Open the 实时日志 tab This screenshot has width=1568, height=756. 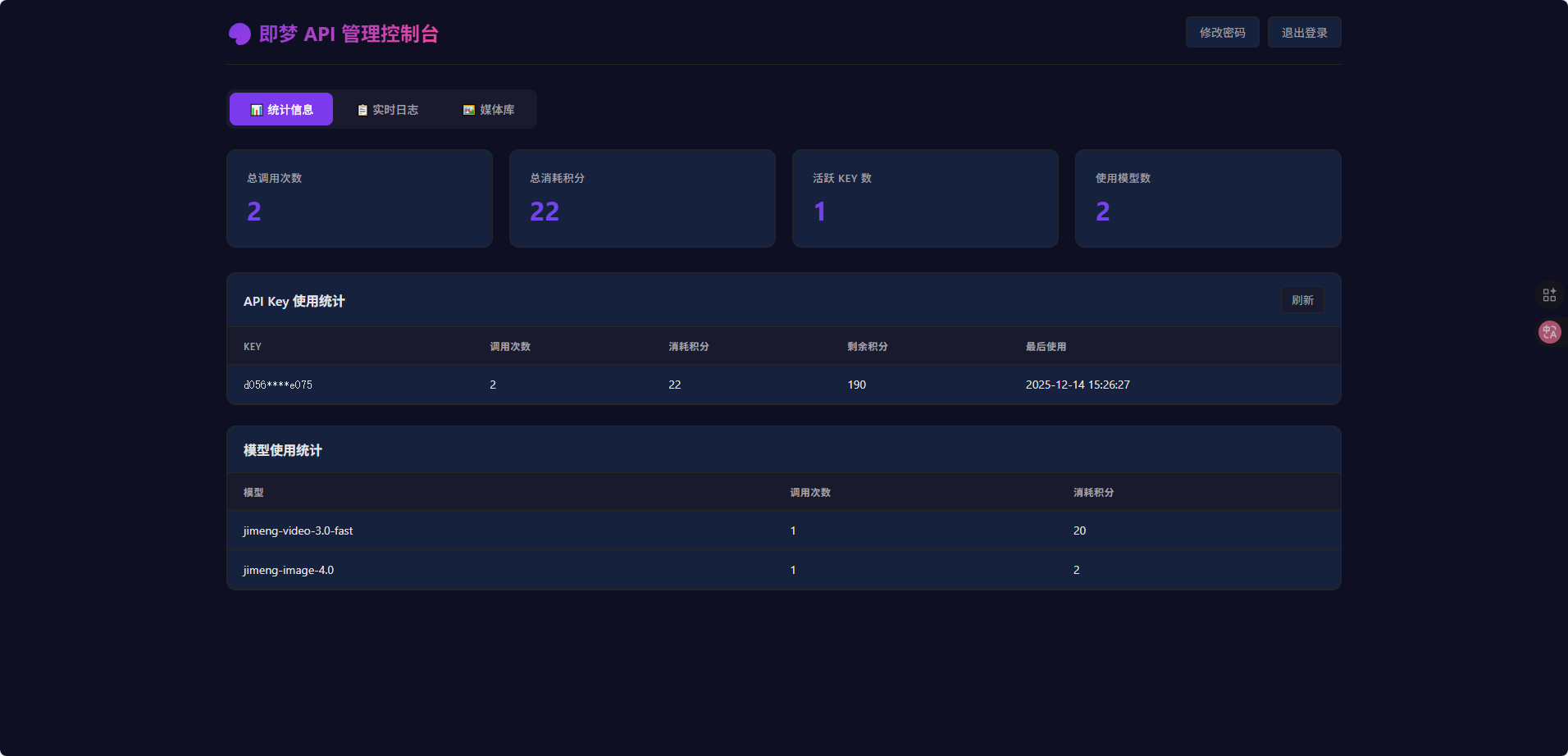click(x=388, y=109)
